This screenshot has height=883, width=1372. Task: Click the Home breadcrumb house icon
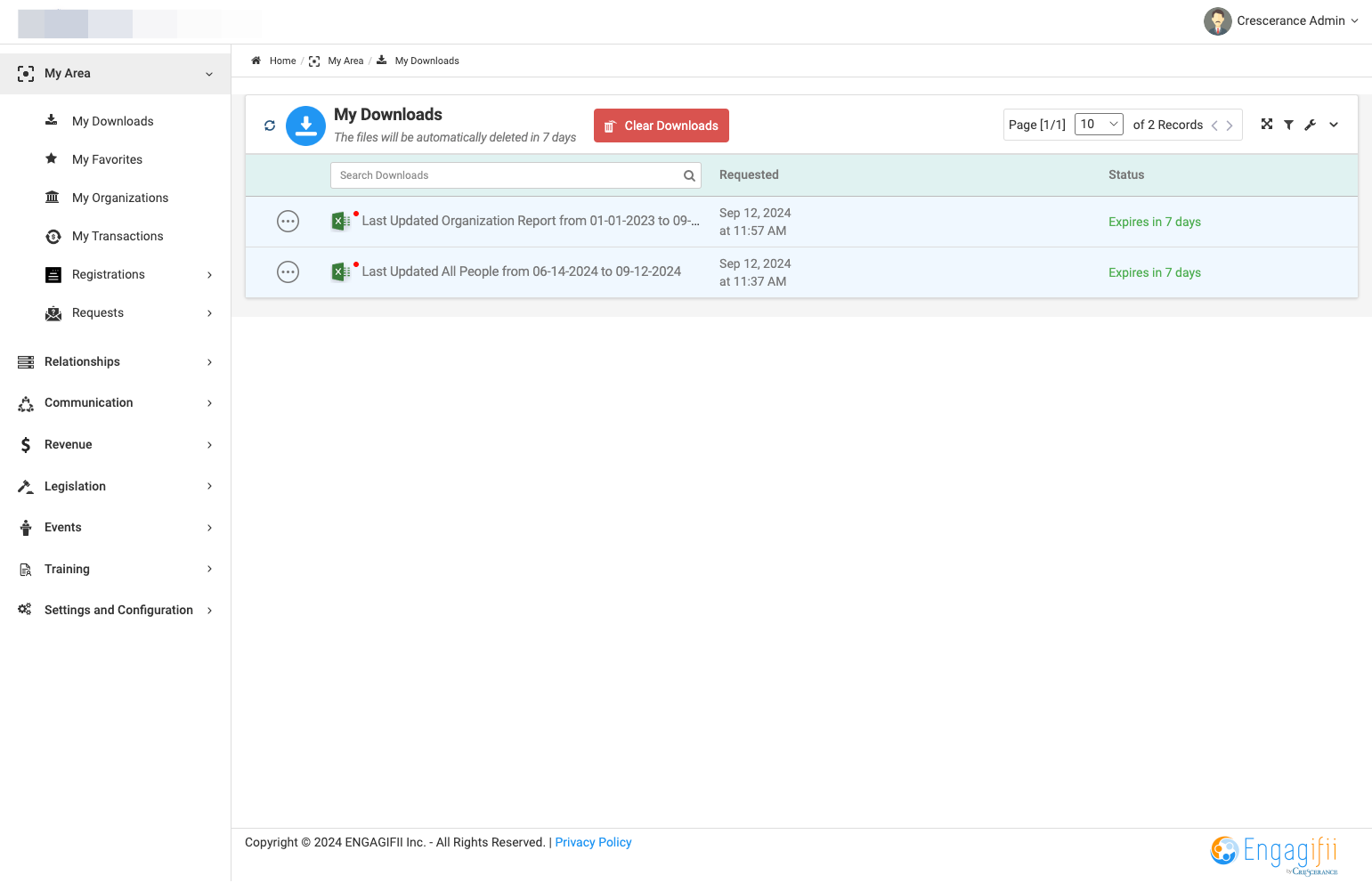pyautogui.click(x=256, y=61)
